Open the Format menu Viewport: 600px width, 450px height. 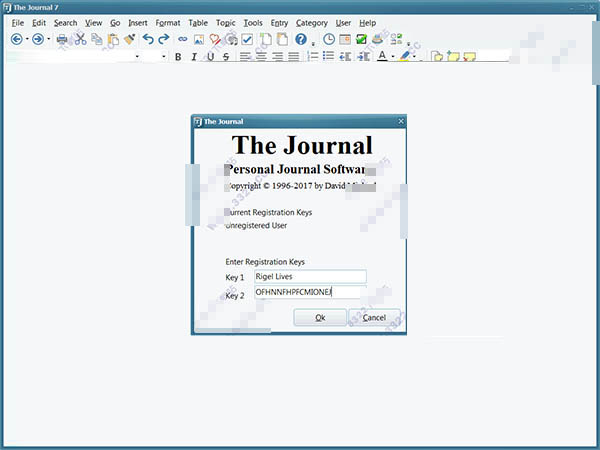pyautogui.click(x=168, y=23)
